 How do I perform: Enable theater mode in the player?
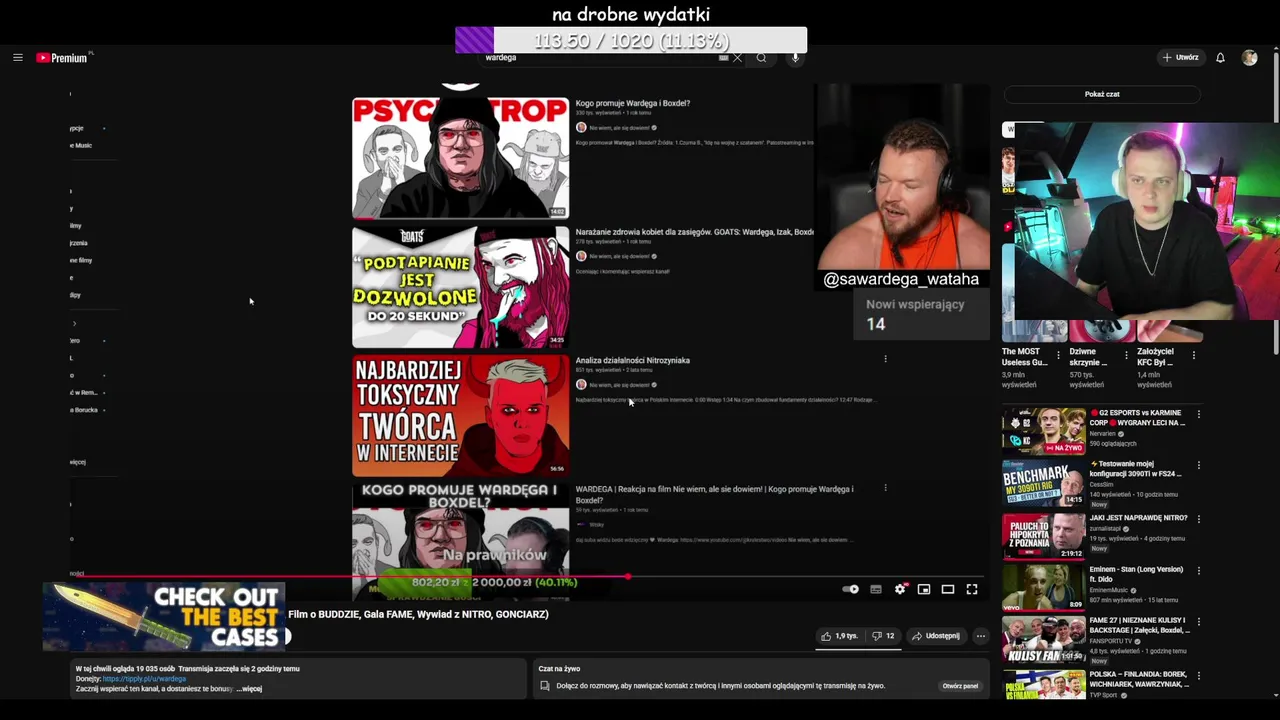(948, 590)
